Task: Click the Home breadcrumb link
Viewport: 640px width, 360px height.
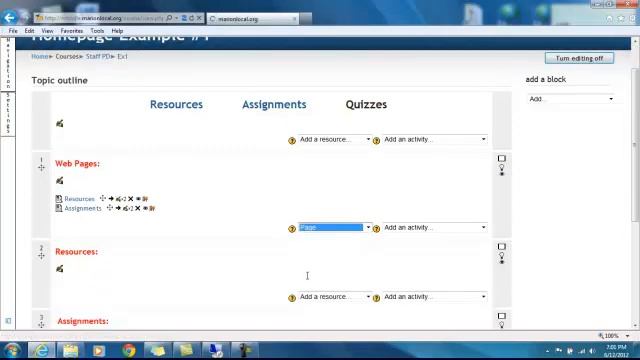Action: [40, 56]
